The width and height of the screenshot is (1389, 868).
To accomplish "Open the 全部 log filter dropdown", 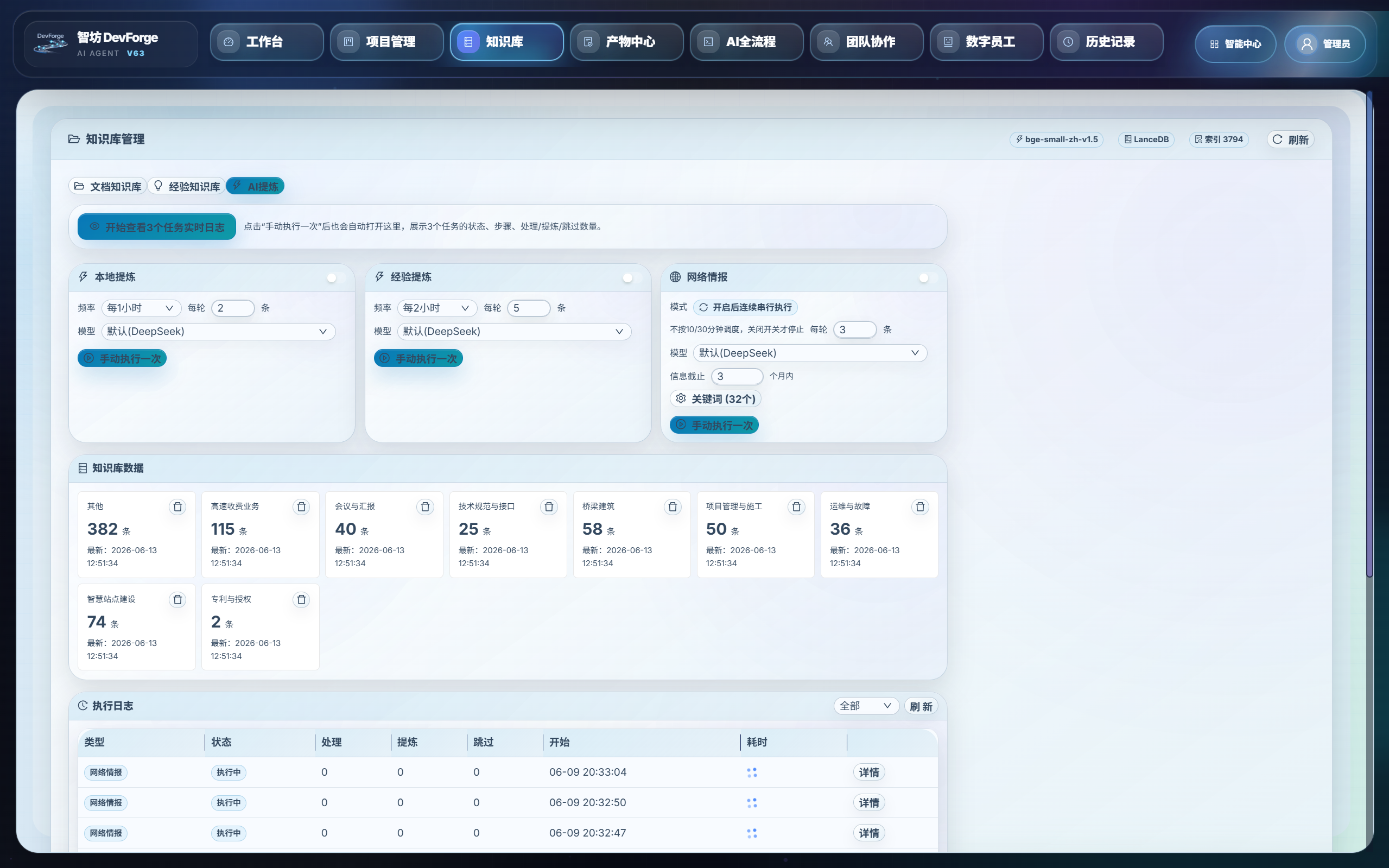I will [x=866, y=706].
